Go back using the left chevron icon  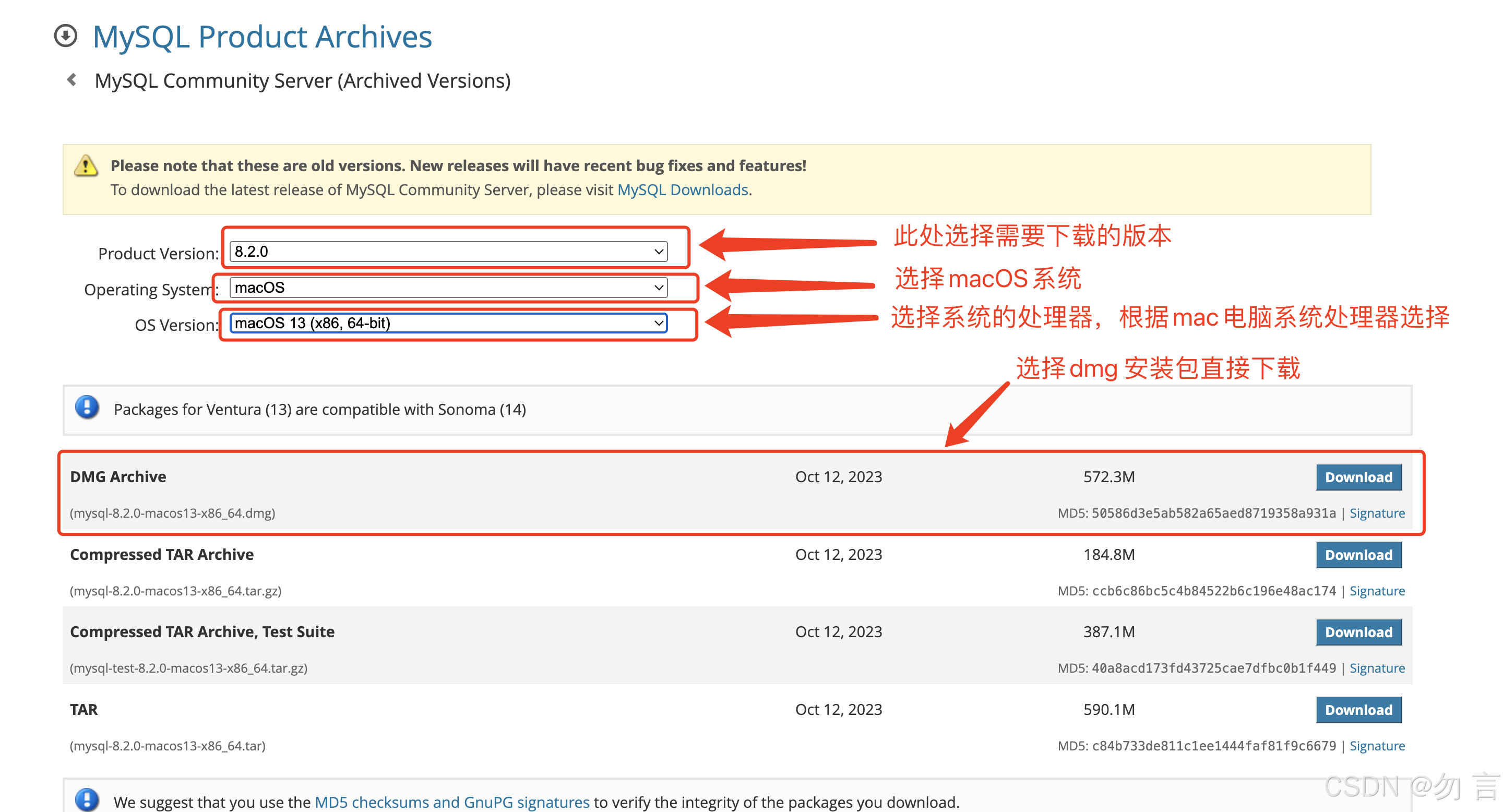tap(72, 80)
